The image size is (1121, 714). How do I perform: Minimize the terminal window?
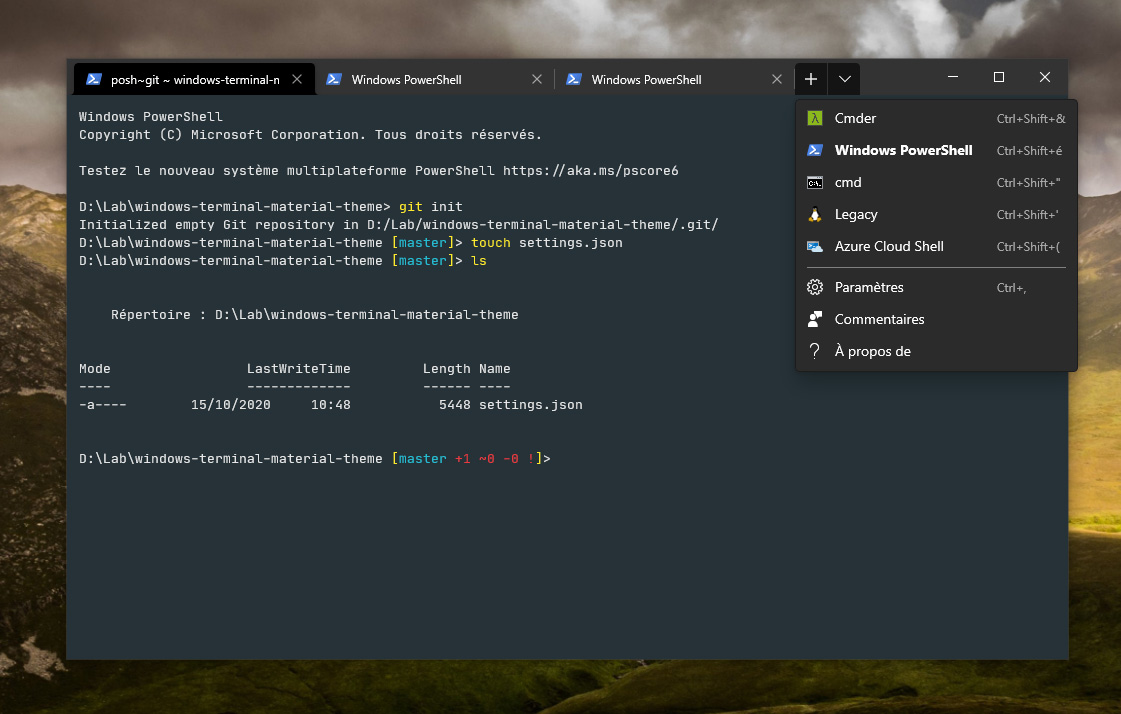(953, 77)
